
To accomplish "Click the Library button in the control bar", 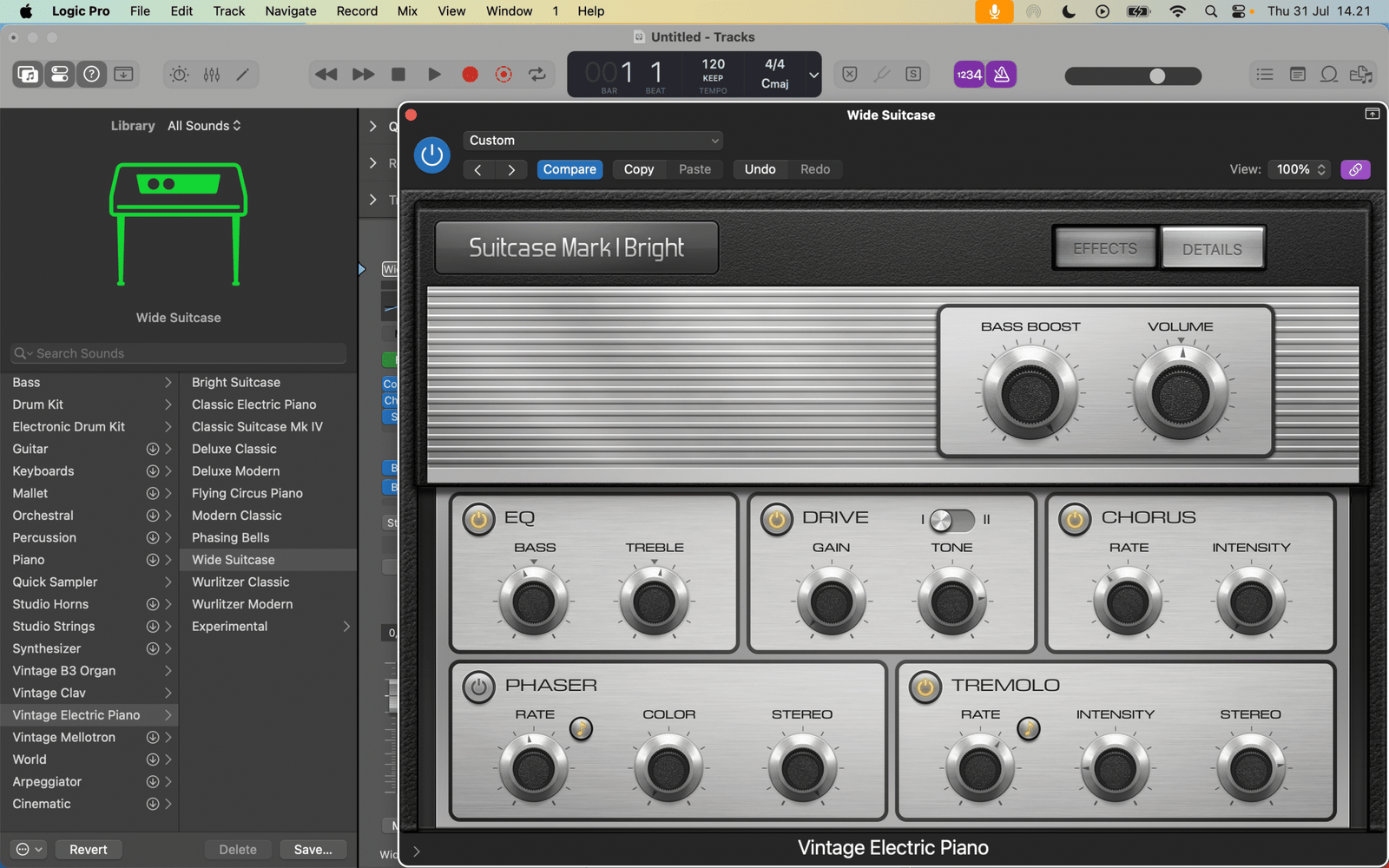I will [x=28, y=75].
